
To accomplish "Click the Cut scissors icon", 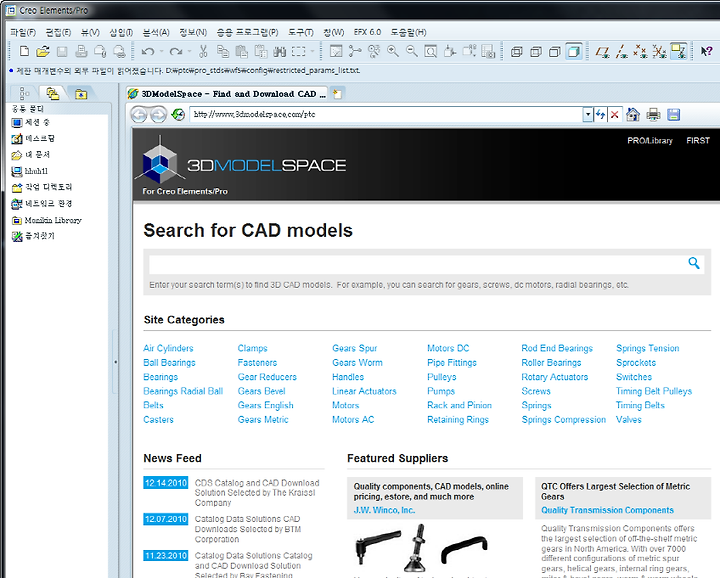I will (x=203, y=51).
